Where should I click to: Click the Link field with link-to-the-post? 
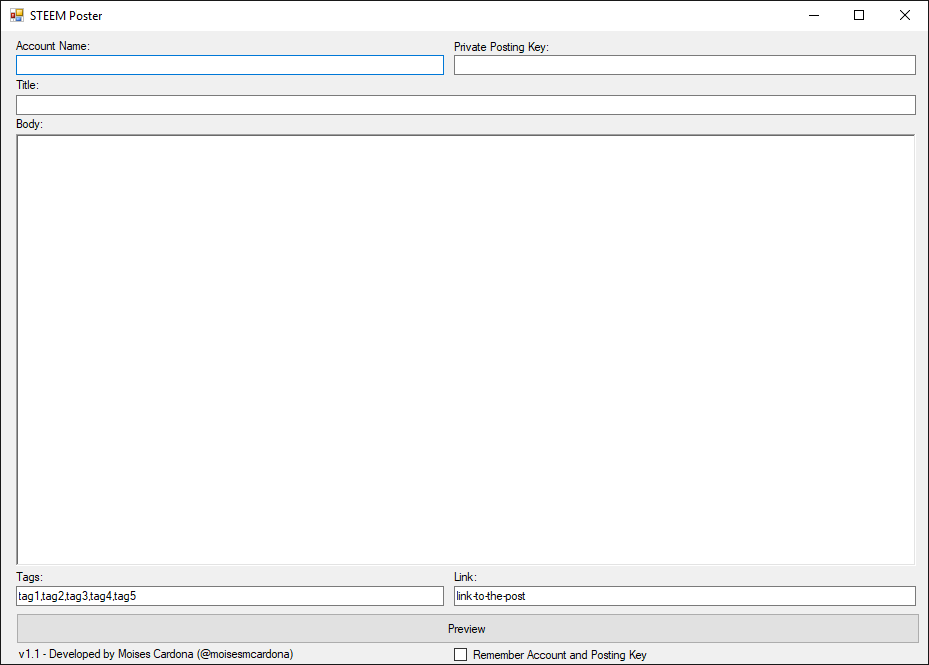coord(685,596)
